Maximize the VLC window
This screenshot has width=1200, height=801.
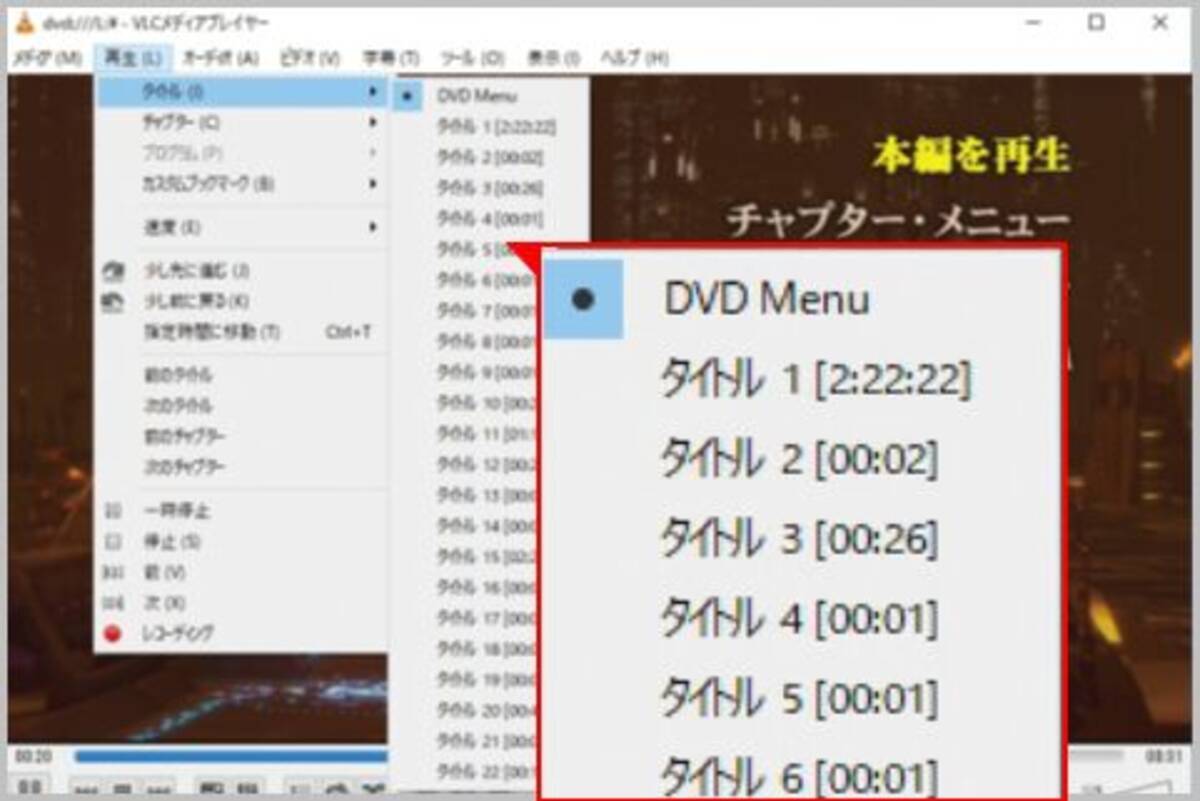(x=1097, y=22)
